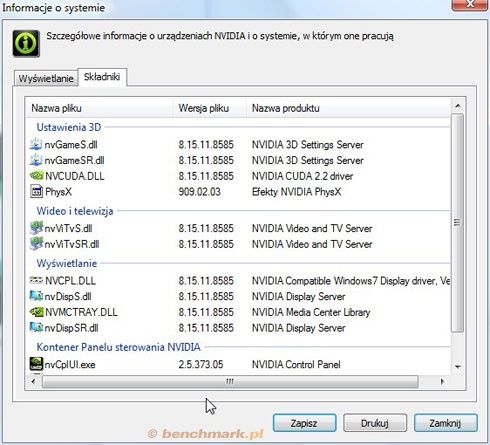Select the nvGameS.dll file name
The width and height of the screenshot is (490, 445).
tap(71, 145)
